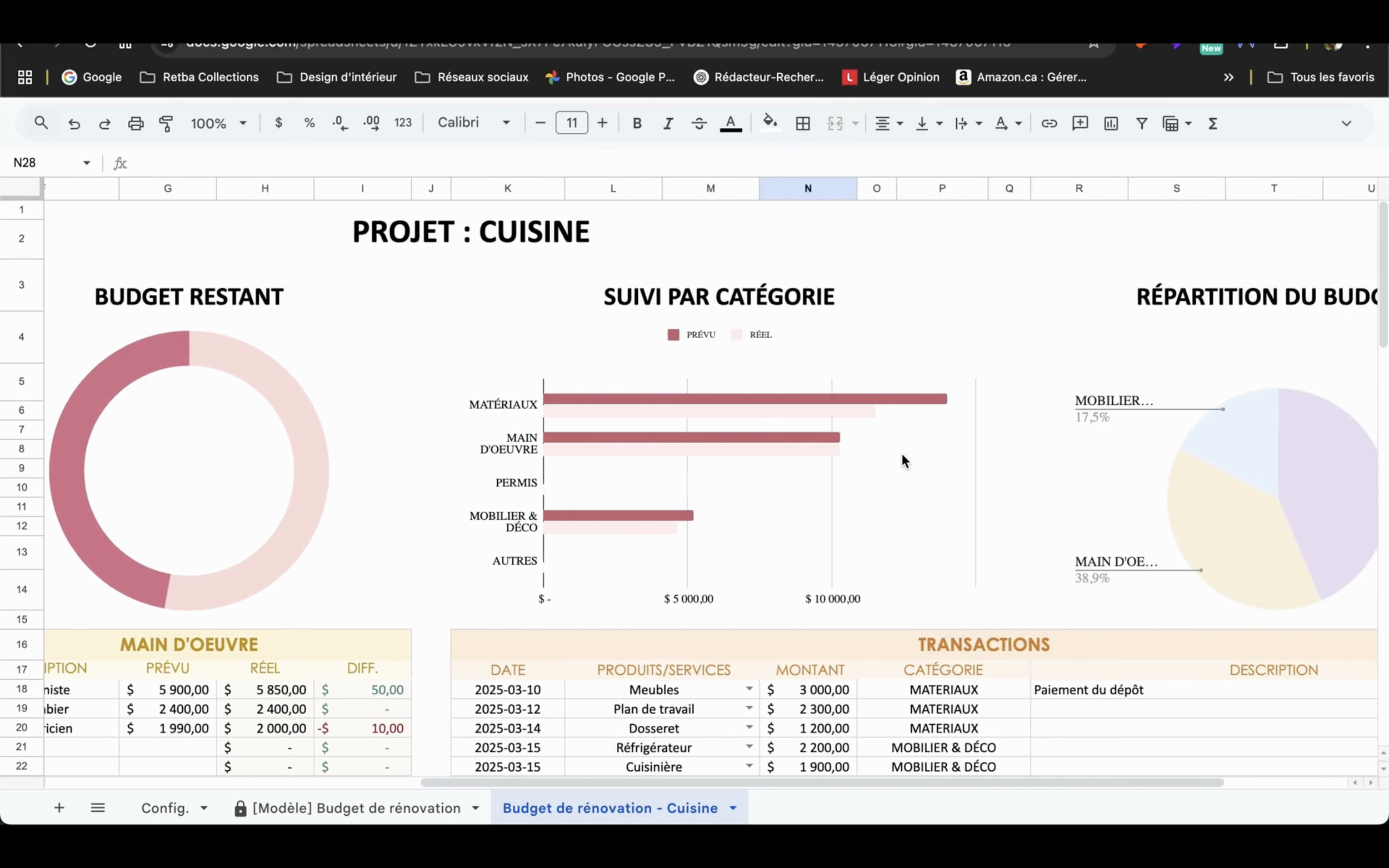The width and height of the screenshot is (1389, 868).
Task: Open the Réseaux sociaux bookmark folder
Action: pos(471,77)
